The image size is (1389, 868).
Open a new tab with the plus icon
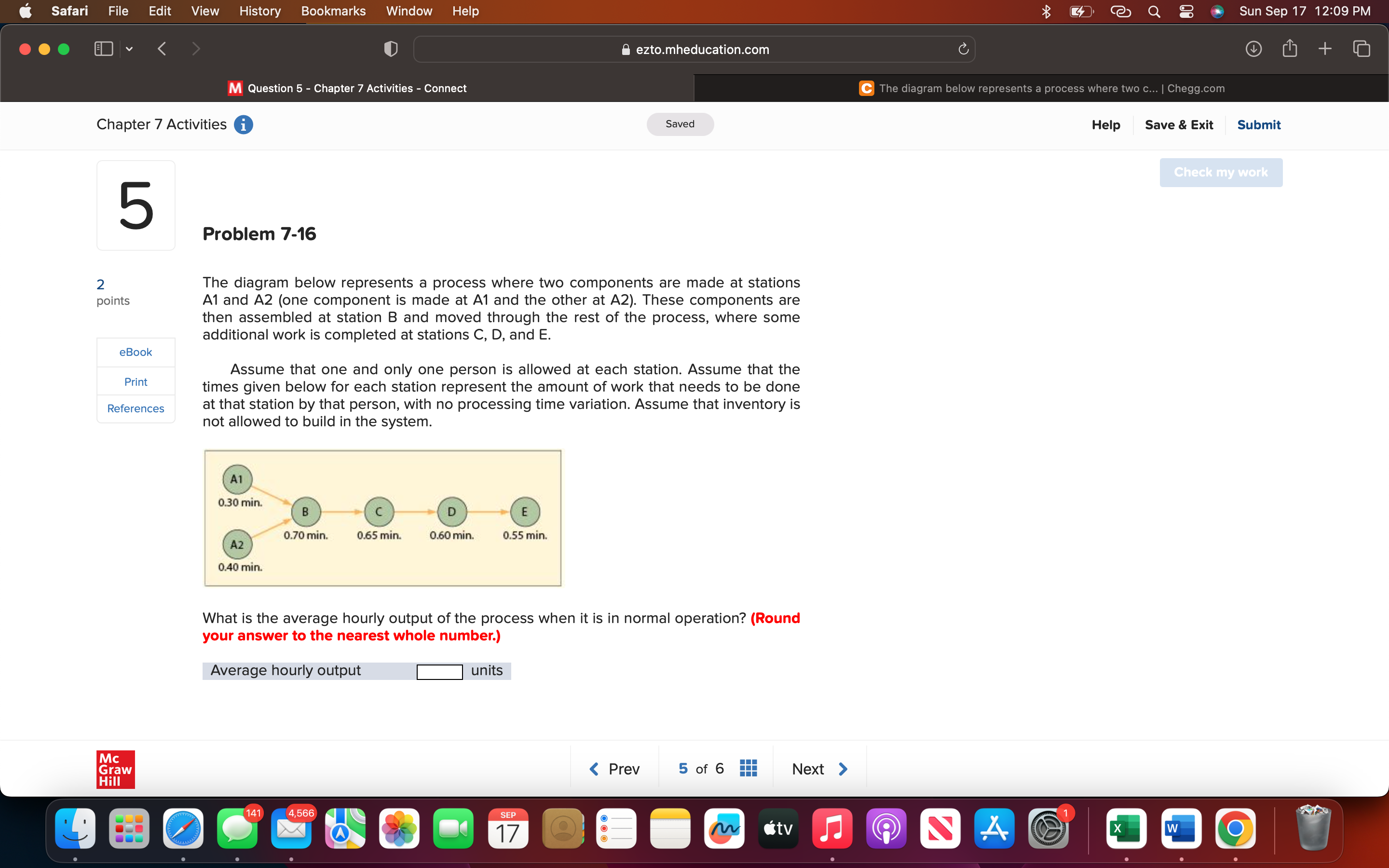click(x=1325, y=49)
